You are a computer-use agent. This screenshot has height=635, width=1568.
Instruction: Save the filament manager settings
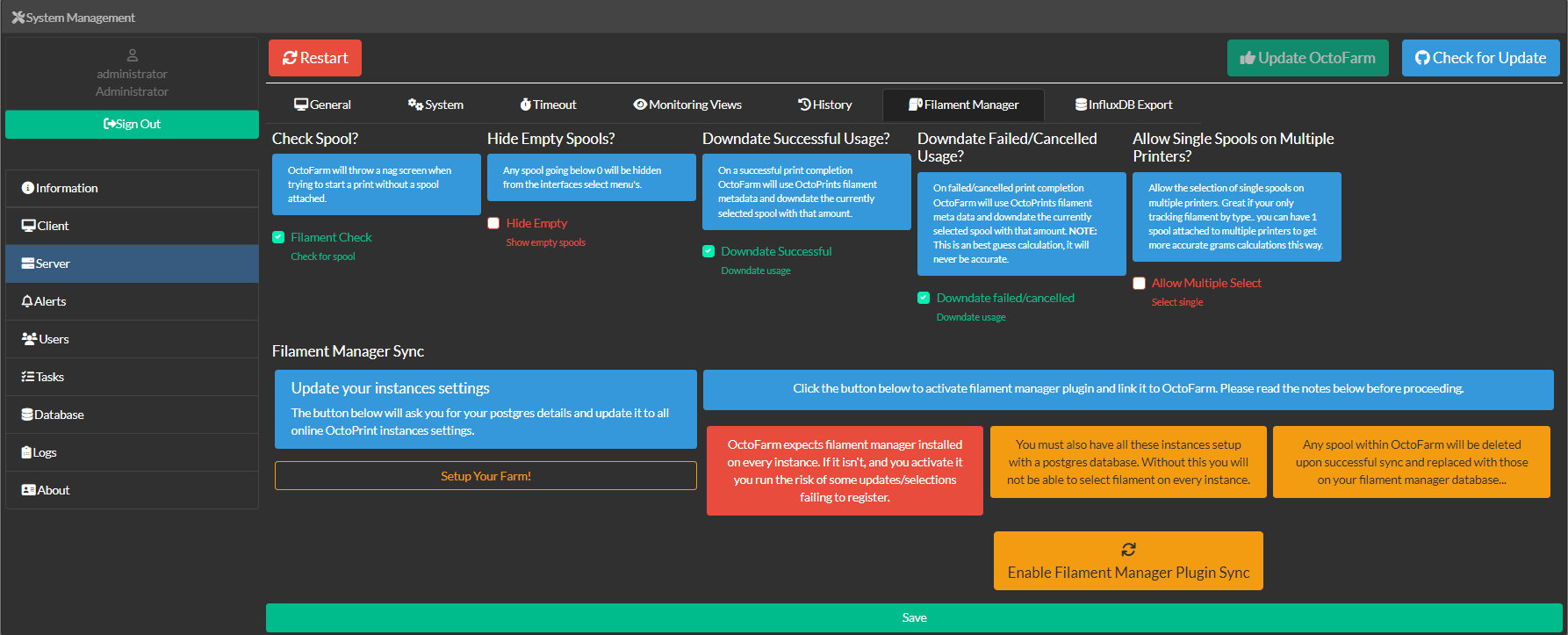click(x=914, y=617)
